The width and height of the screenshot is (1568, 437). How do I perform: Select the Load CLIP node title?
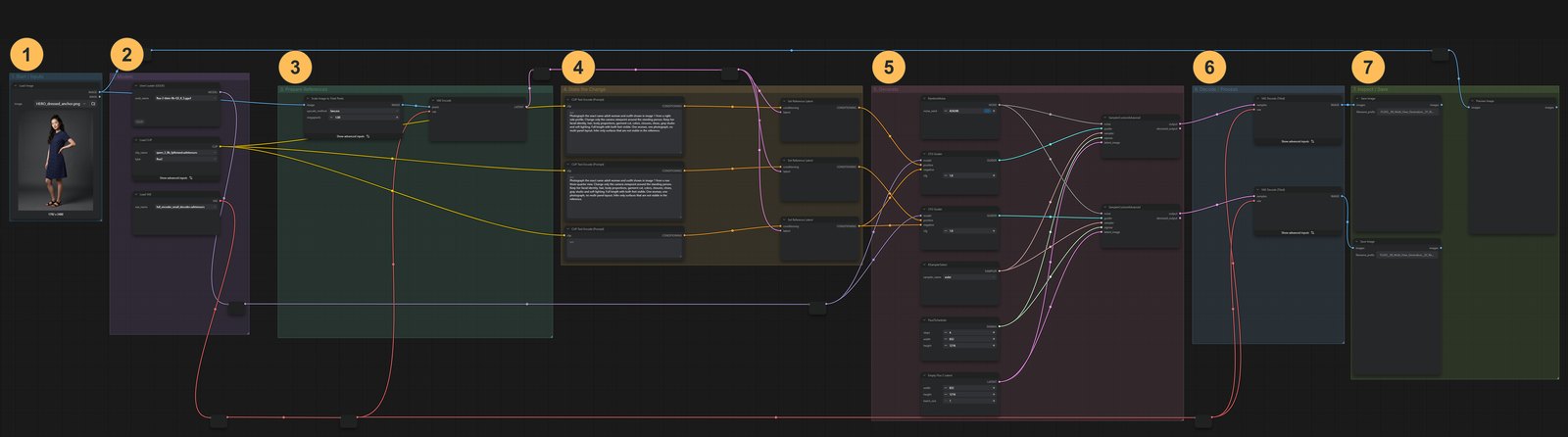[x=147, y=140]
